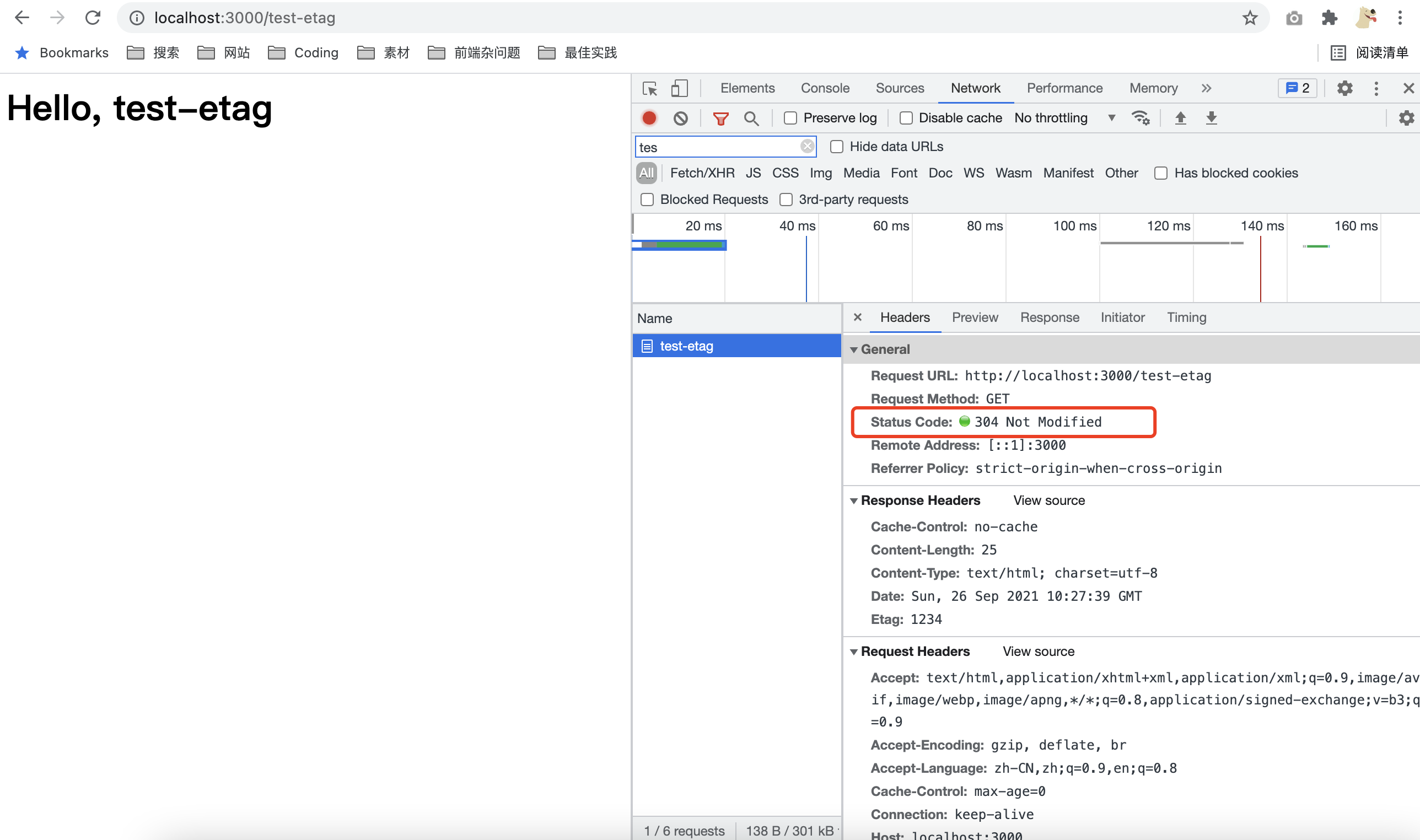Open the Timing tab

(x=1186, y=317)
